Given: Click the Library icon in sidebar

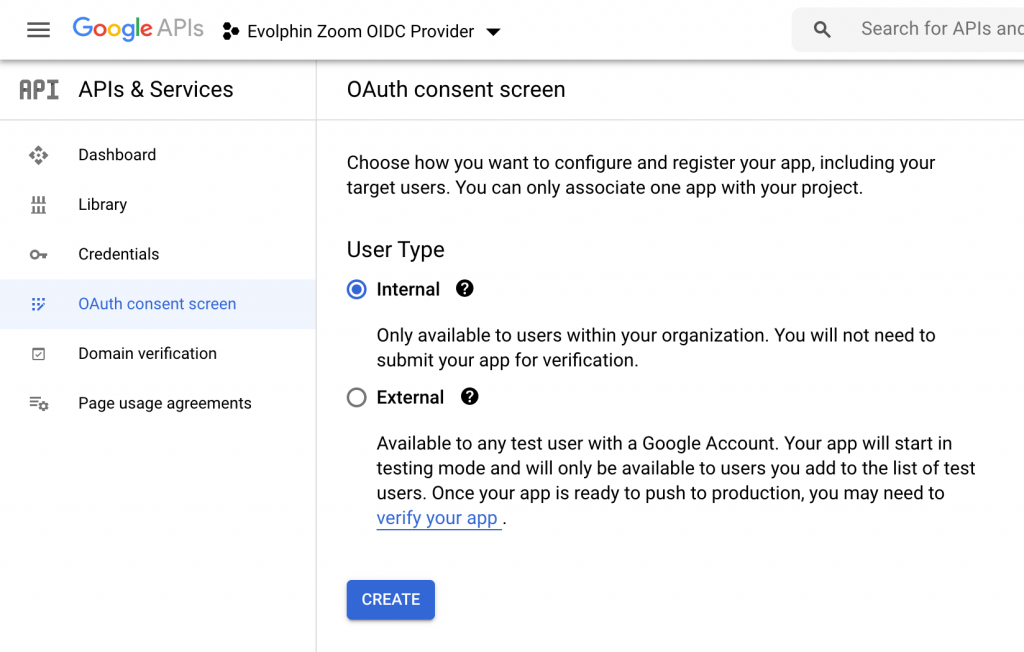Looking at the screenshot, I should [38, 205].
